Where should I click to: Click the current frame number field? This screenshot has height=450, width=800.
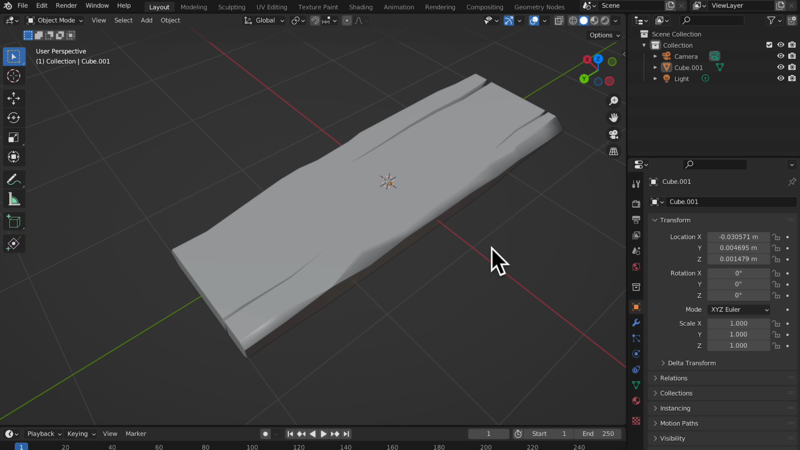pos(488,434)
